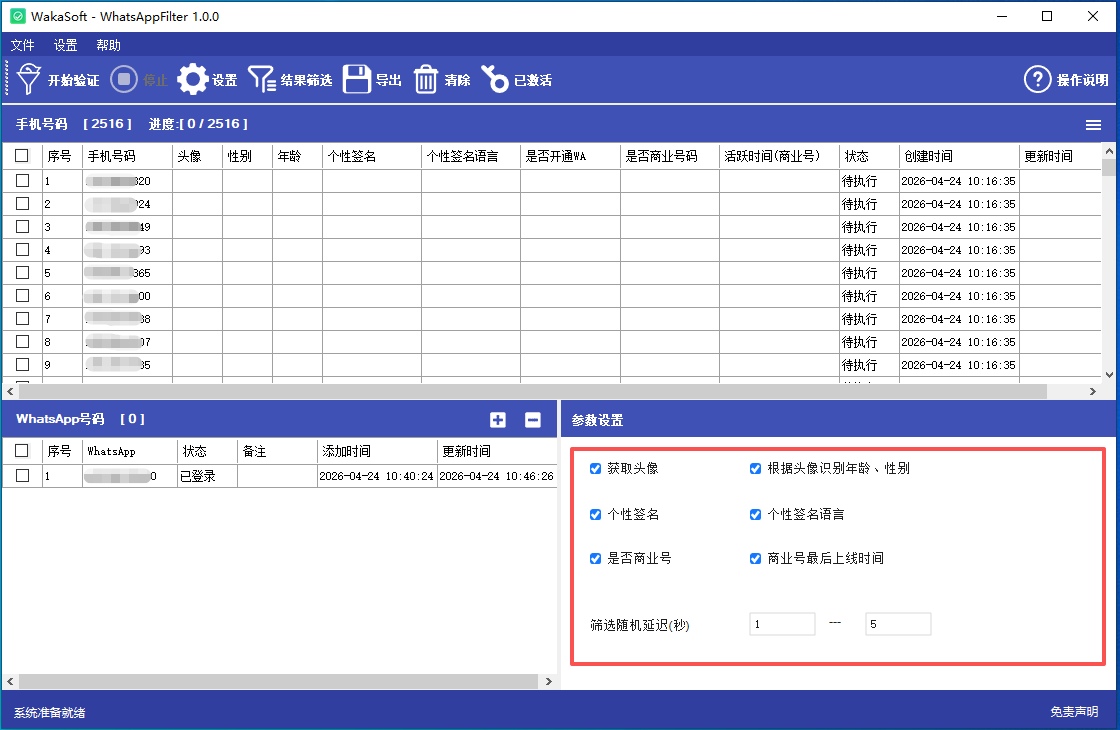1120x730 pixels.
Task: Disable 商业号最后上线时间 checkbox
Action: (x=756, y=558)
